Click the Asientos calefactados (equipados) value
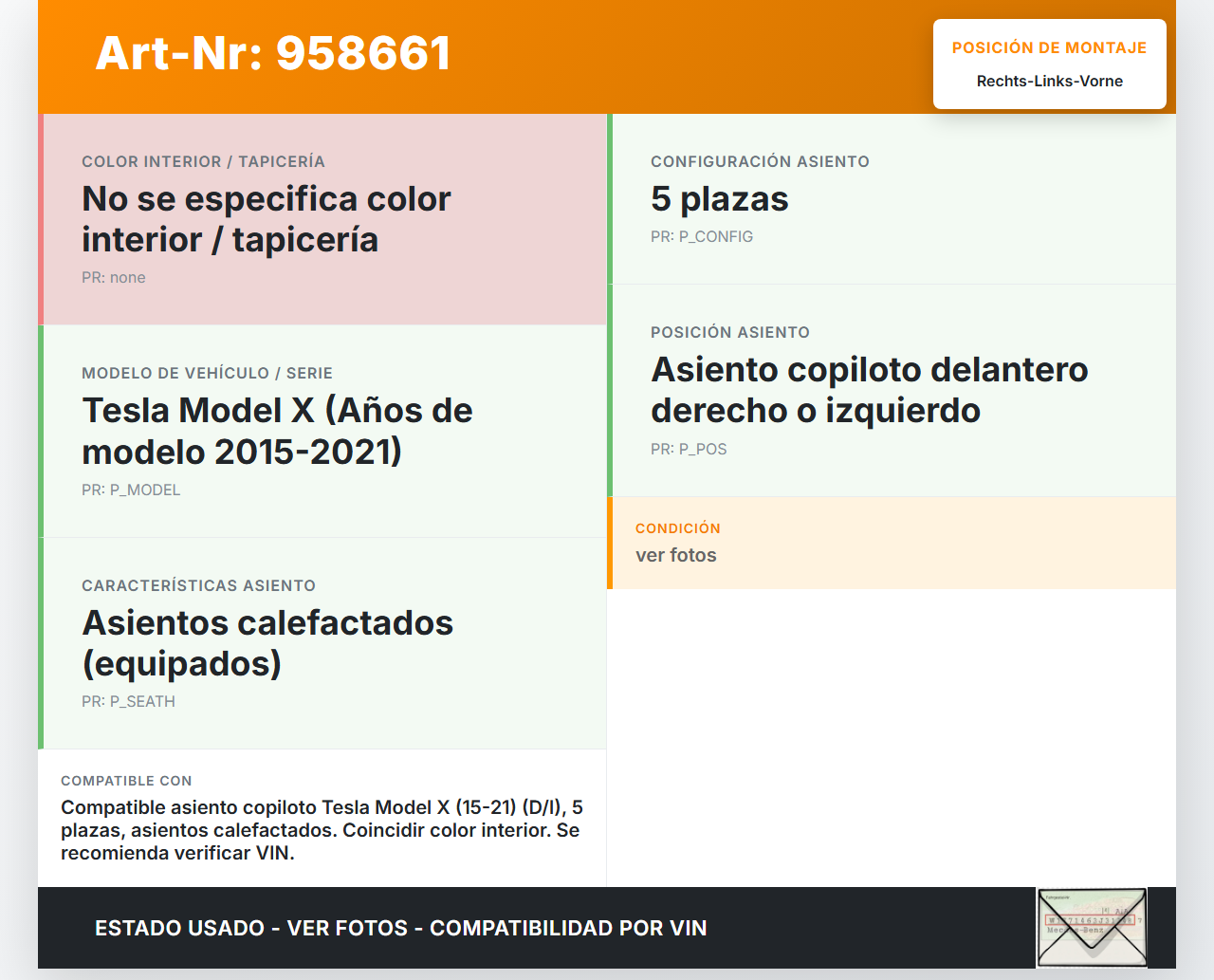 (267, 643)
